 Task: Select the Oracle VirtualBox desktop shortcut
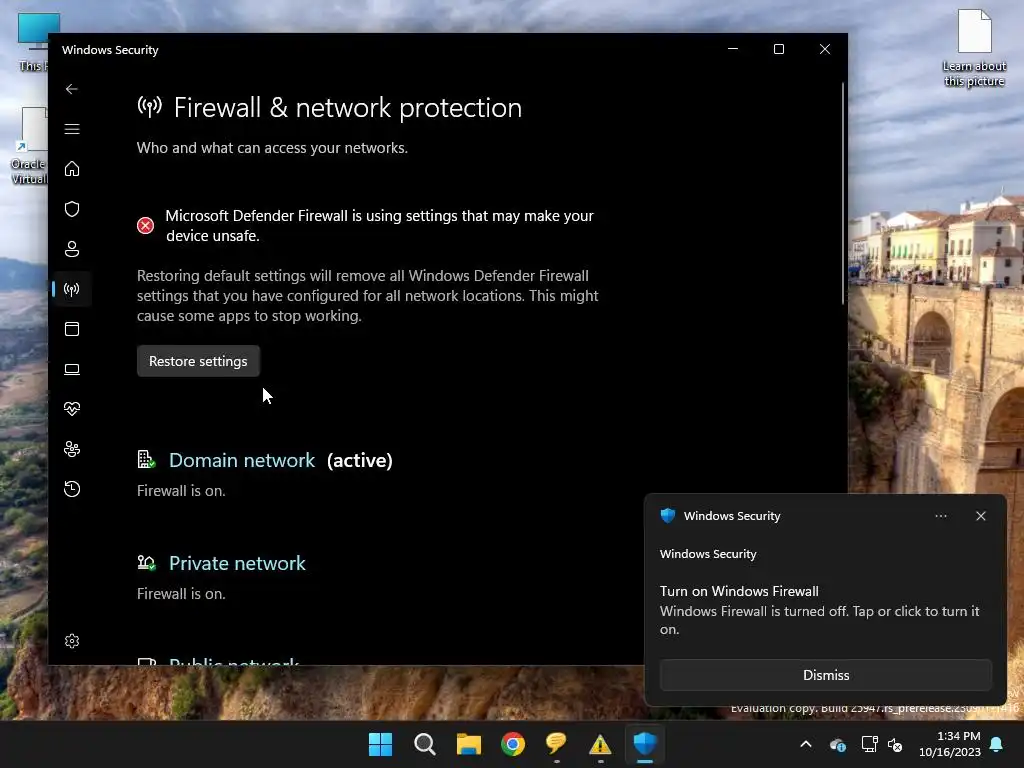[x=29, y=146]
